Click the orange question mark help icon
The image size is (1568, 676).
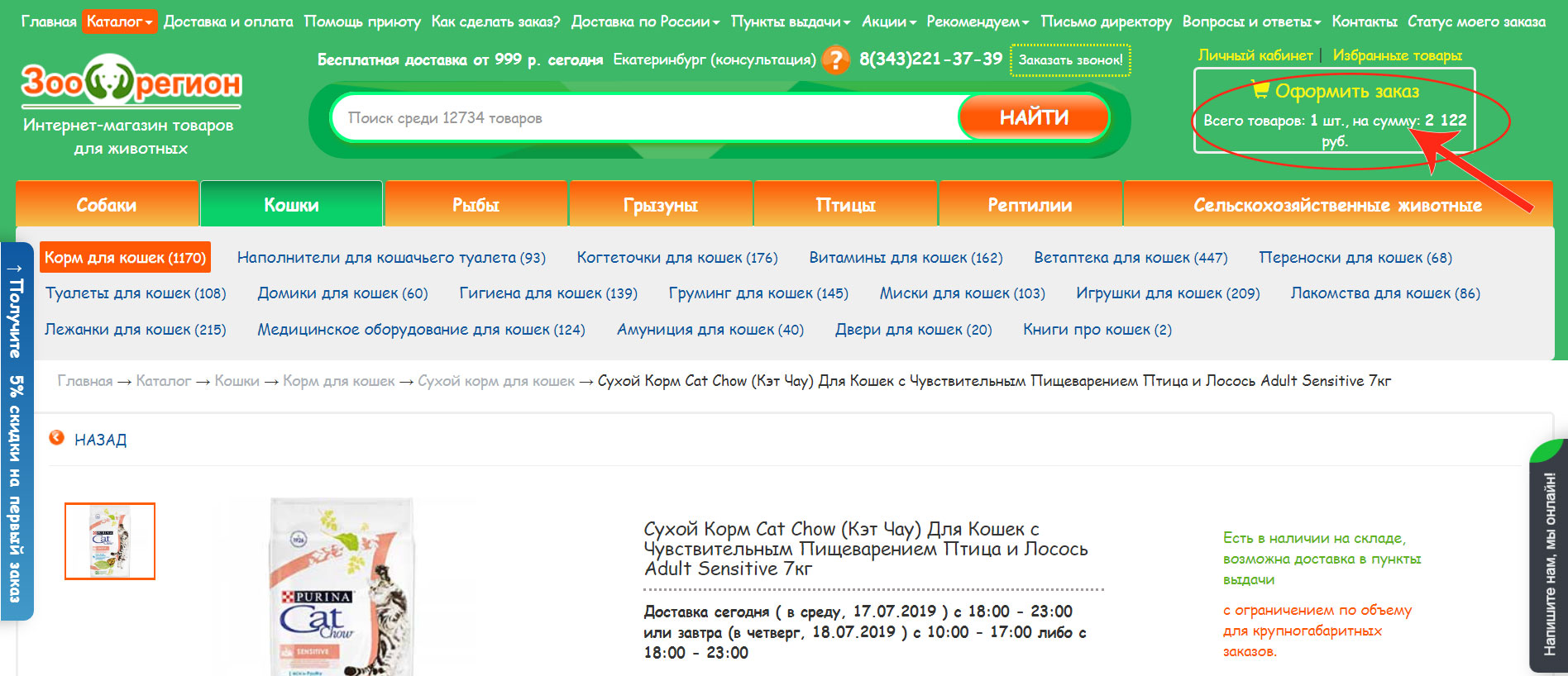click(836, 60)
